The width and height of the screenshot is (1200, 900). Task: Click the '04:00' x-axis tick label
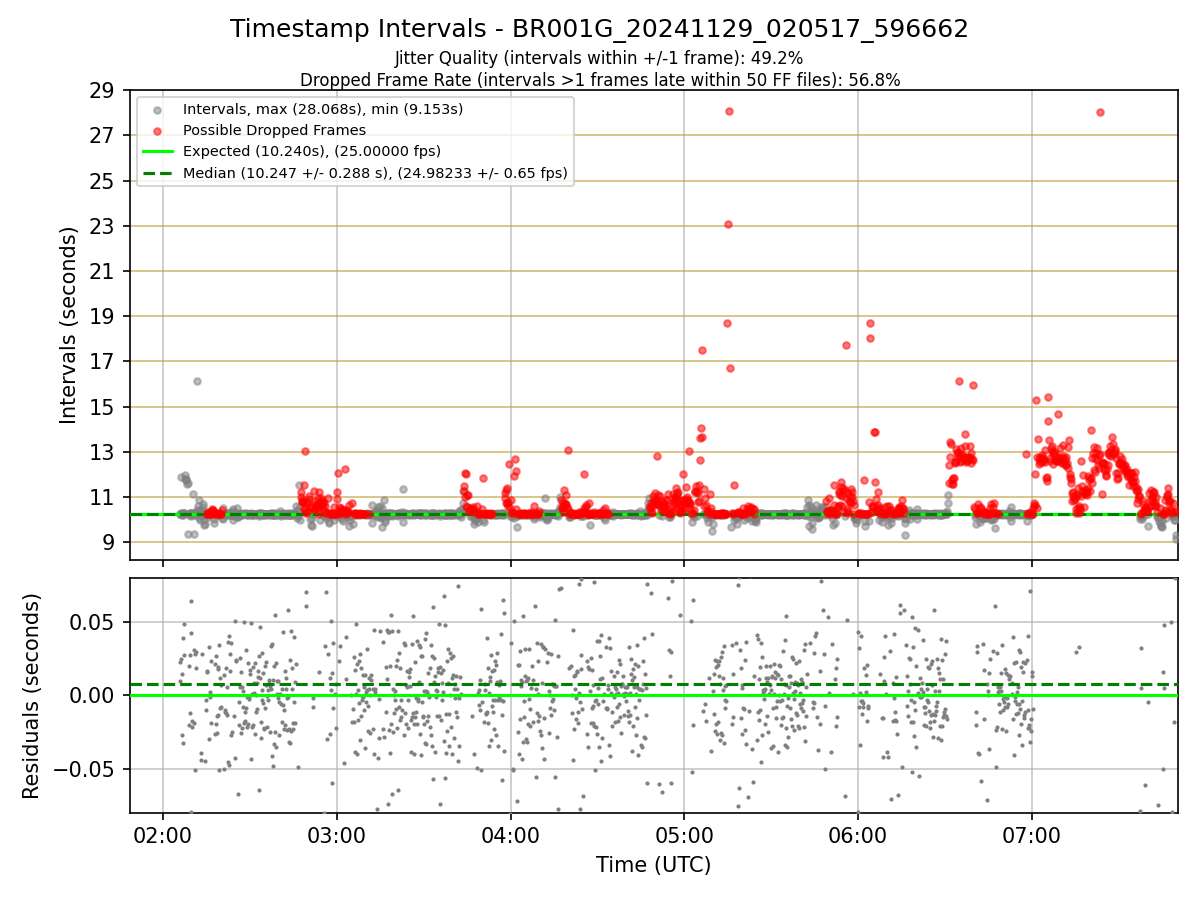tap(511, 833)
